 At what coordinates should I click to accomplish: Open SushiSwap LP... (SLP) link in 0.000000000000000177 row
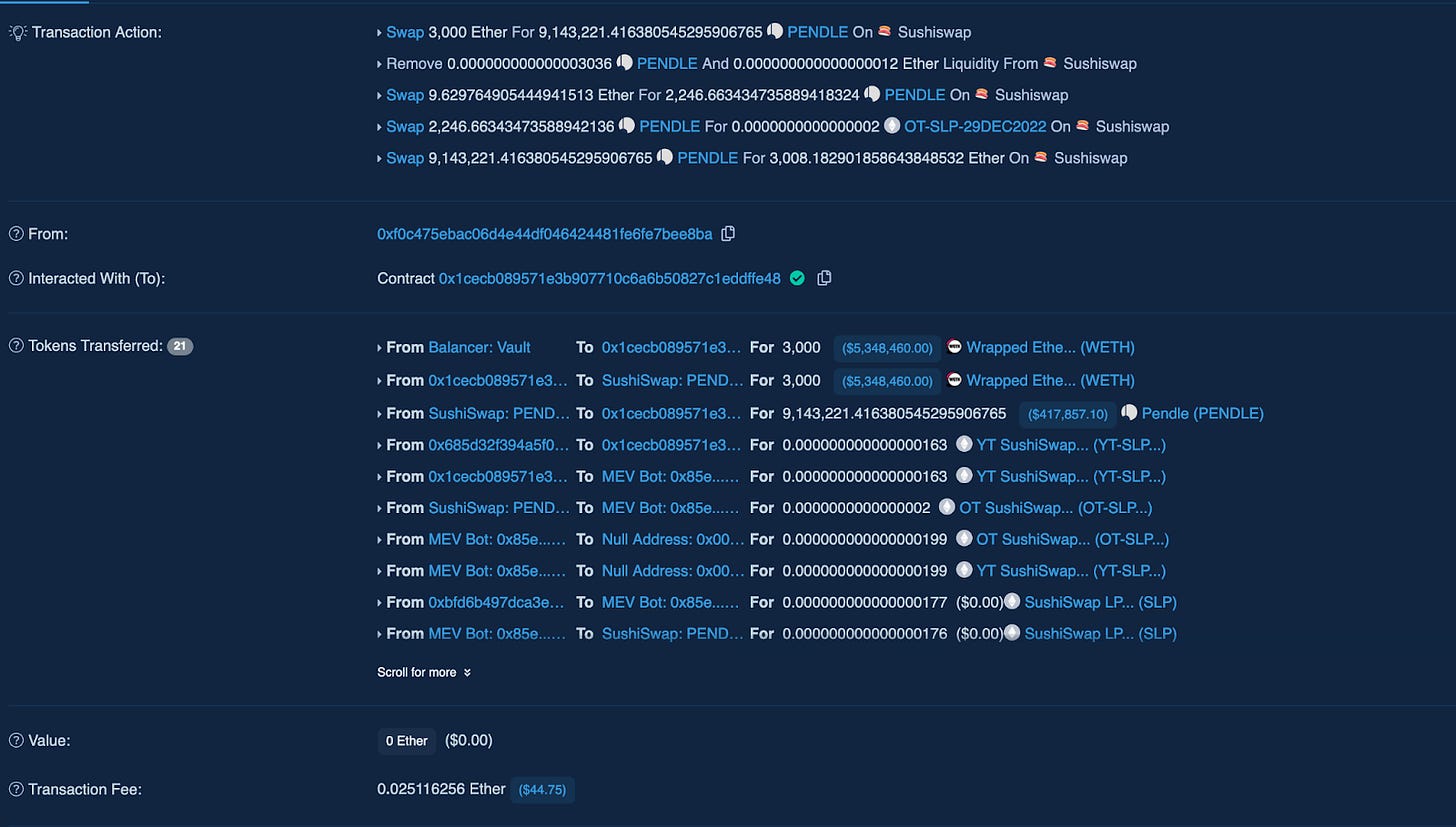pos(1101,602)
